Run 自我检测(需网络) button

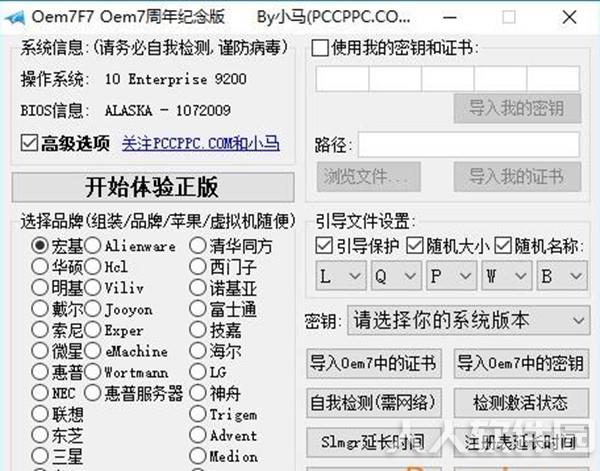pyautogui.click(x=374, y=403)
